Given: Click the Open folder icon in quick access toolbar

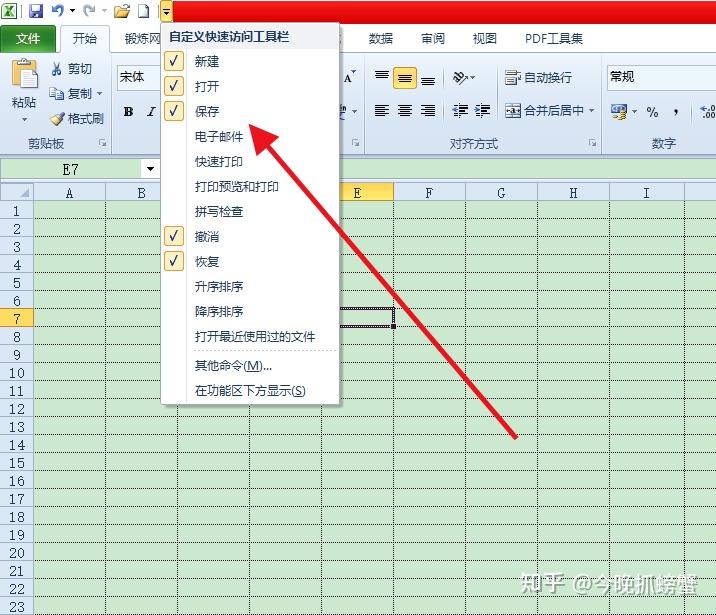Looking at the screenshot, I should (x=121, y=11).
